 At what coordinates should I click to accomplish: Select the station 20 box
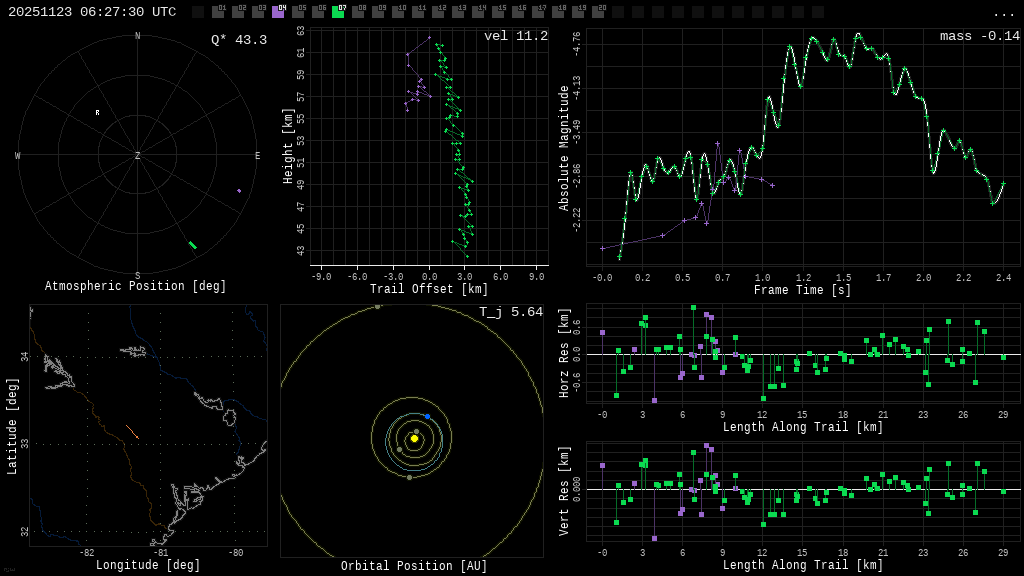[598, 12]
